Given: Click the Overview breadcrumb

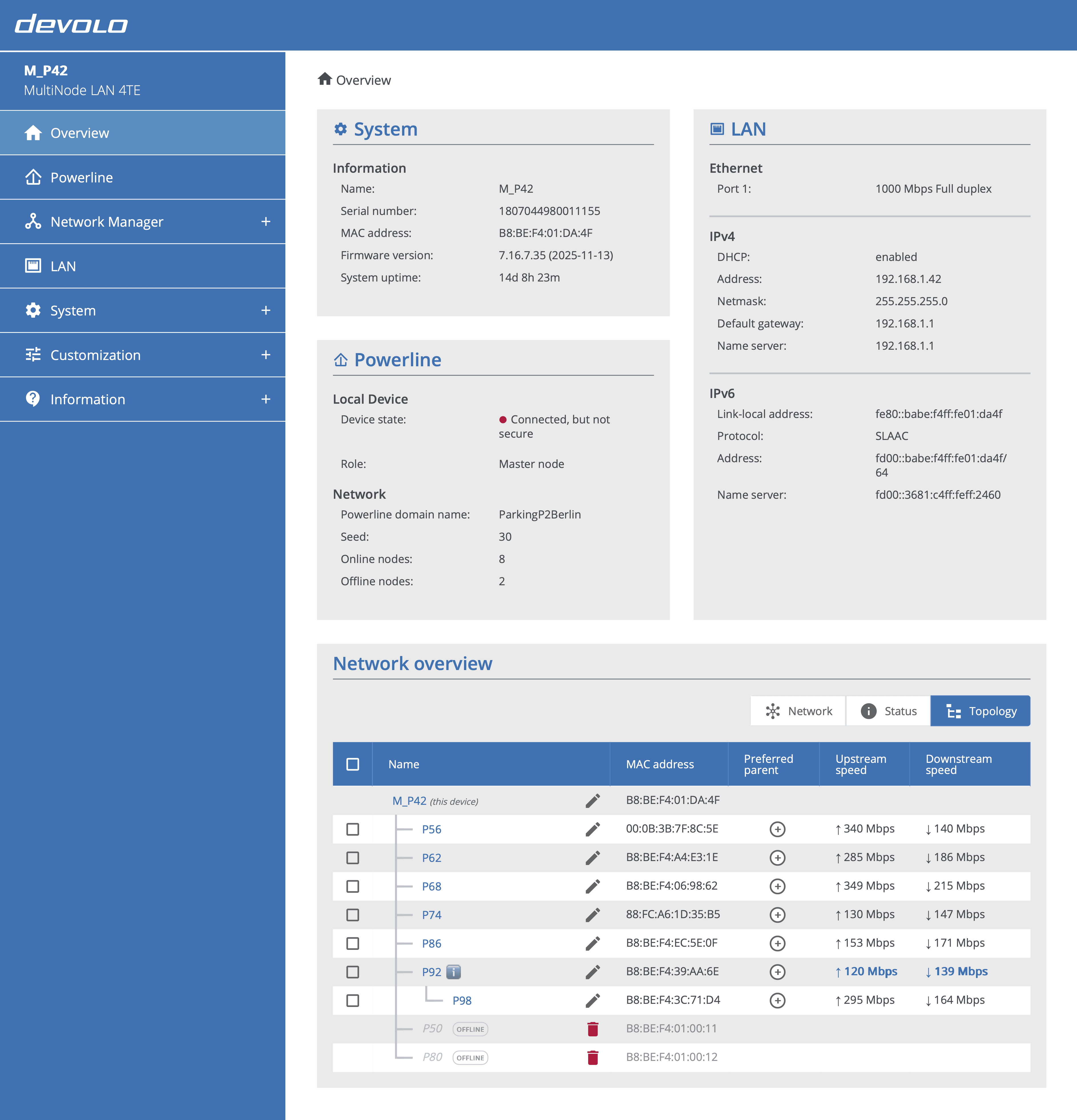Looking at the screenshot, I should tap(355, 80).
